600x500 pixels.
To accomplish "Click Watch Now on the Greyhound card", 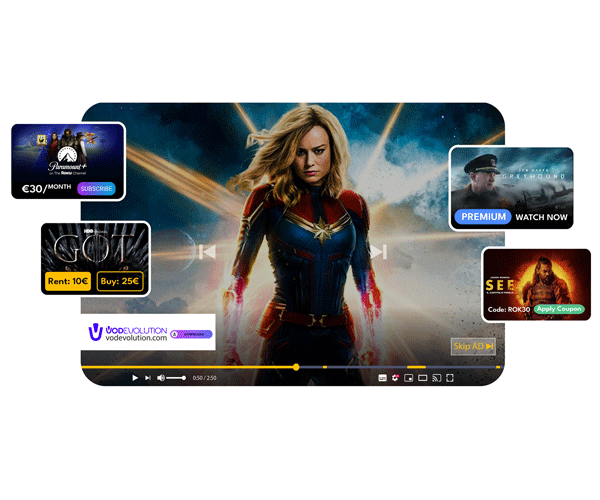I will tap(541, 217).
